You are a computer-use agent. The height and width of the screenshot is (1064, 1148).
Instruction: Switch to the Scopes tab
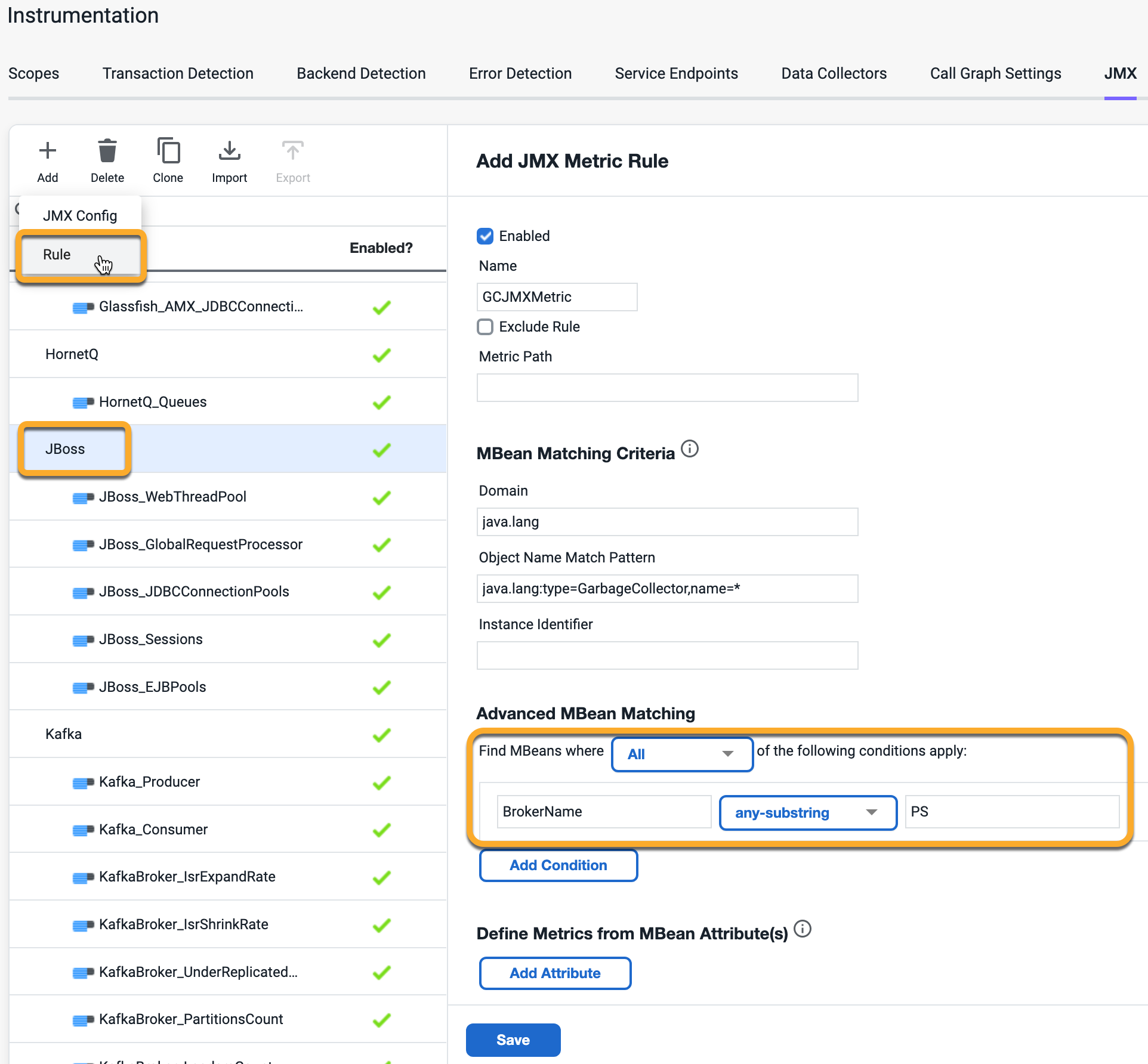[x=34, y=73]
